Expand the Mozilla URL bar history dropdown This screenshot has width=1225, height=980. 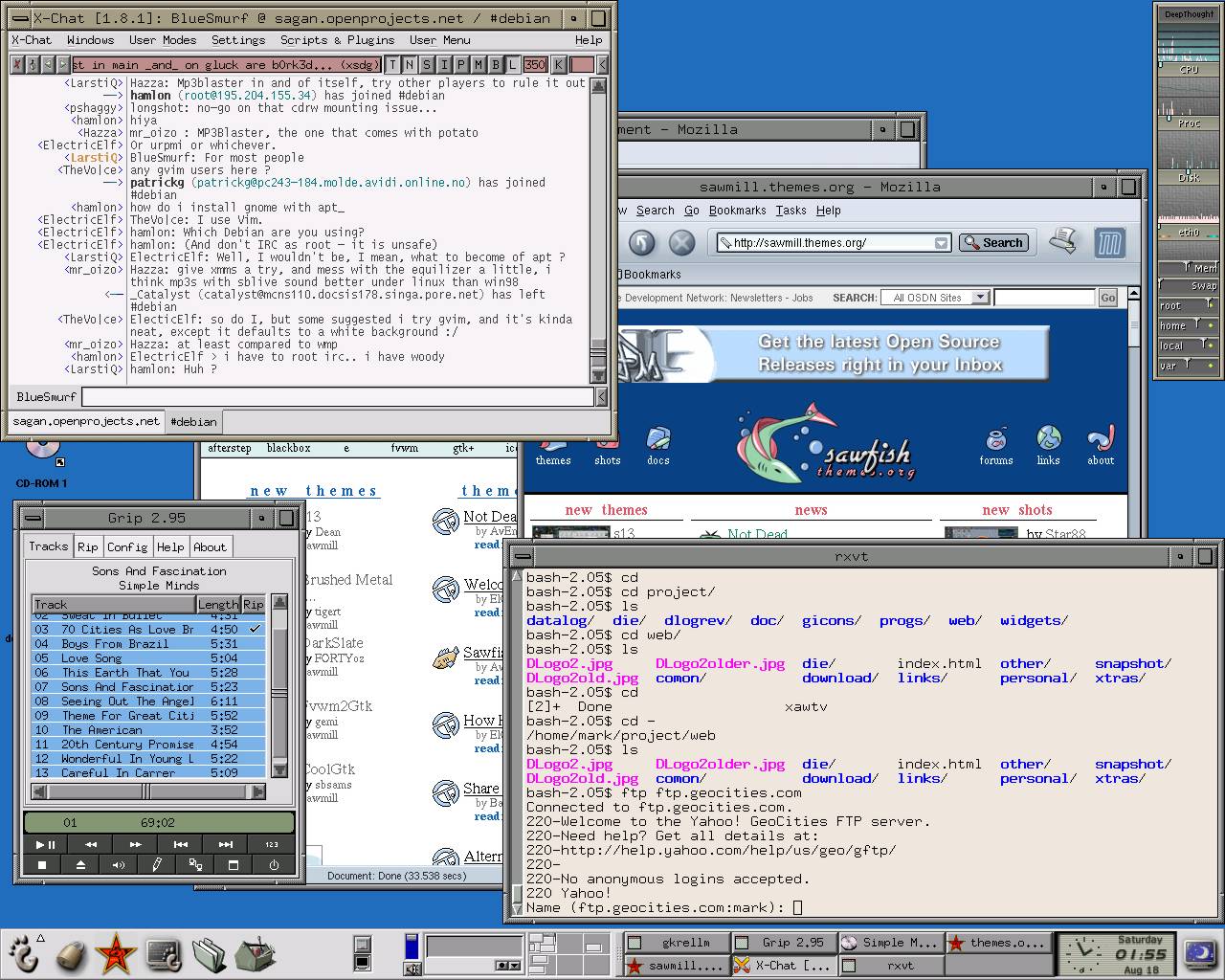[x=941, y=243]
